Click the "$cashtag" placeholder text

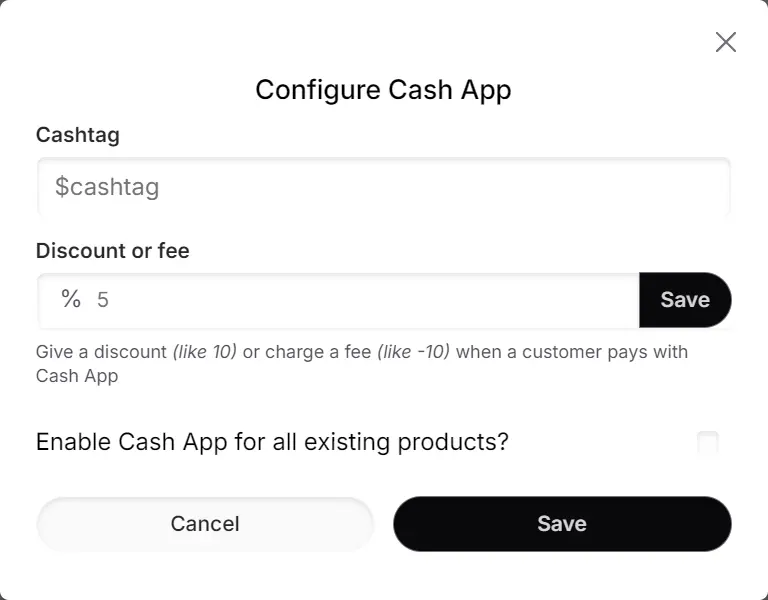click(107, 187)
